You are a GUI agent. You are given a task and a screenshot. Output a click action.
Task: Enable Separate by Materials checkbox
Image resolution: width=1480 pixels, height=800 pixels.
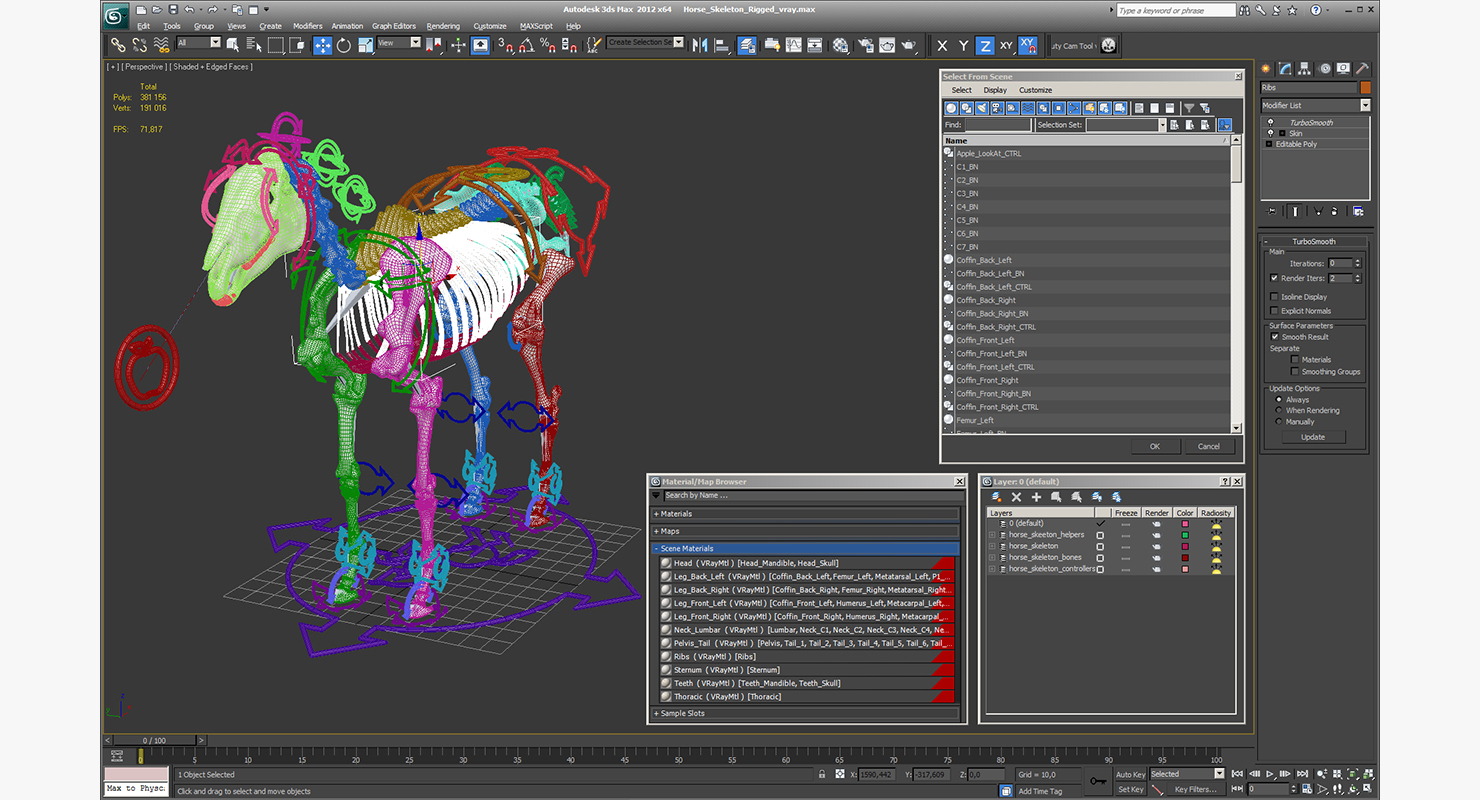[x=1295, y=359]
